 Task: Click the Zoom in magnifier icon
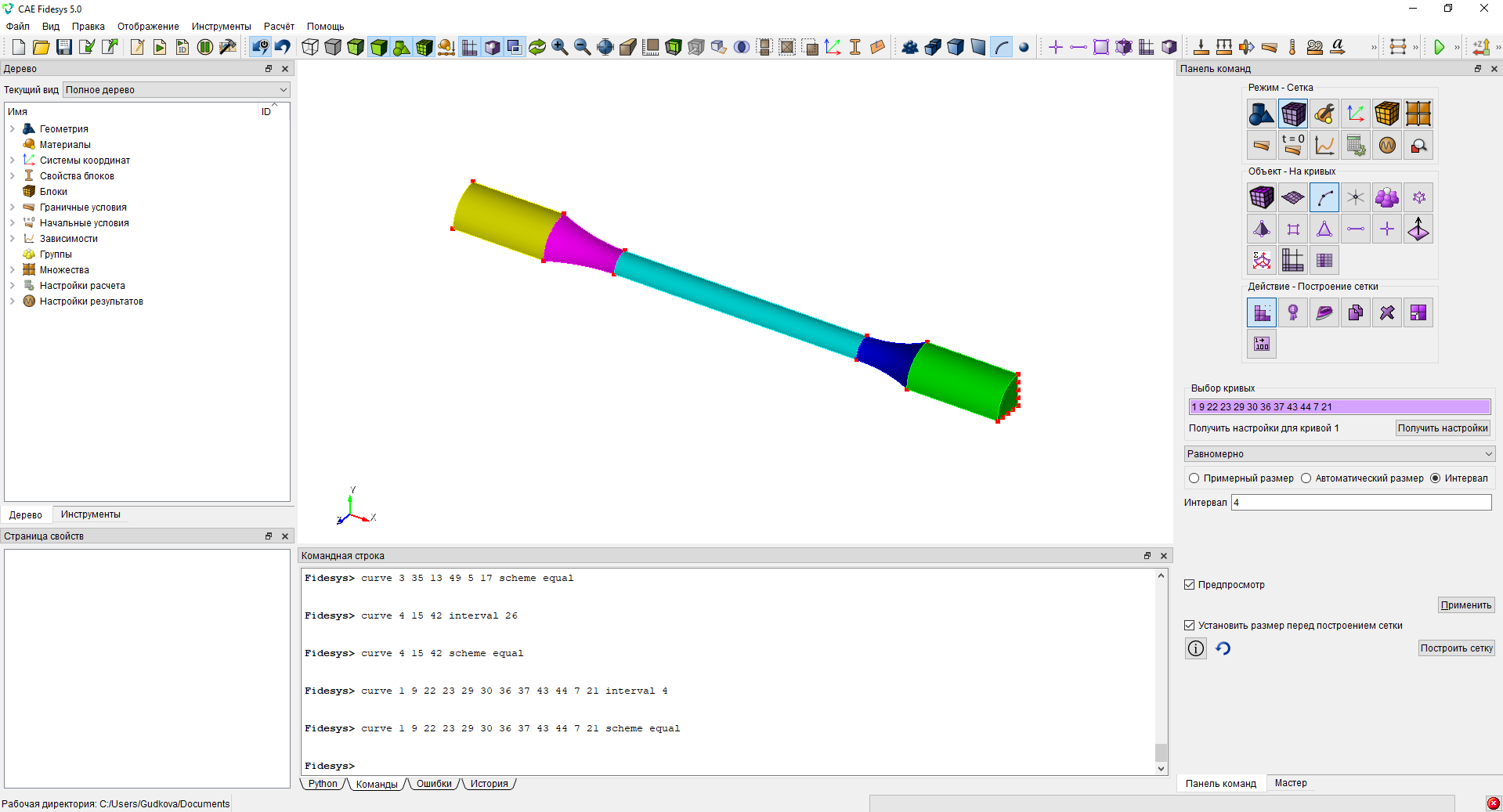(560, 47)
